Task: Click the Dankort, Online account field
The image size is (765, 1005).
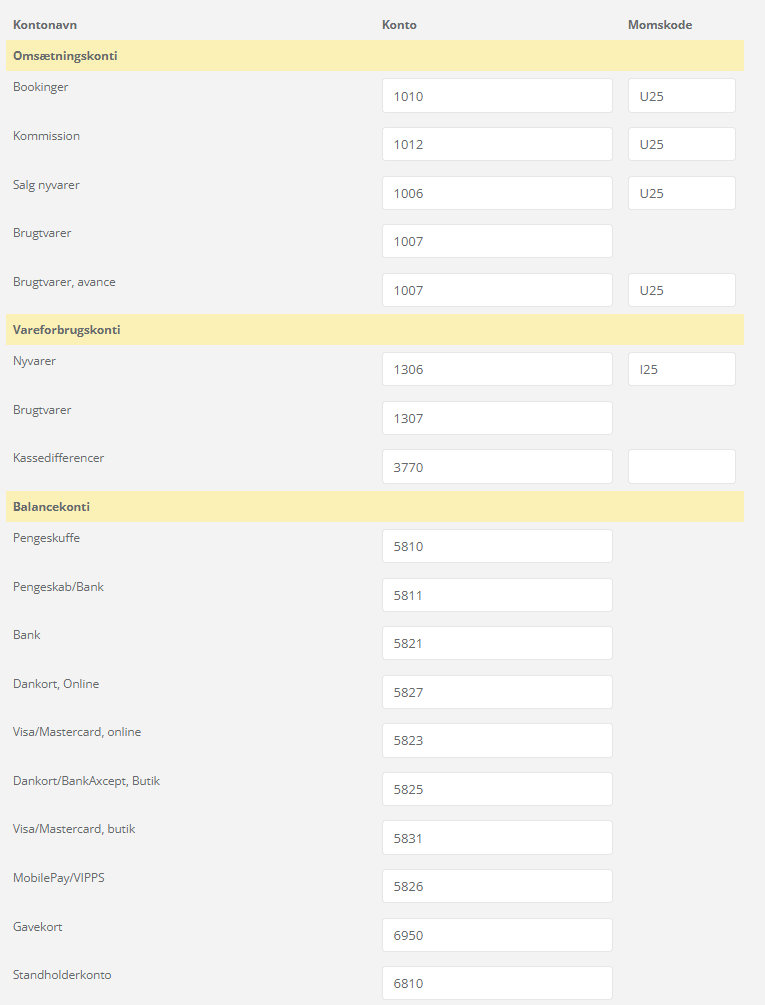Action: pos(497,692)
